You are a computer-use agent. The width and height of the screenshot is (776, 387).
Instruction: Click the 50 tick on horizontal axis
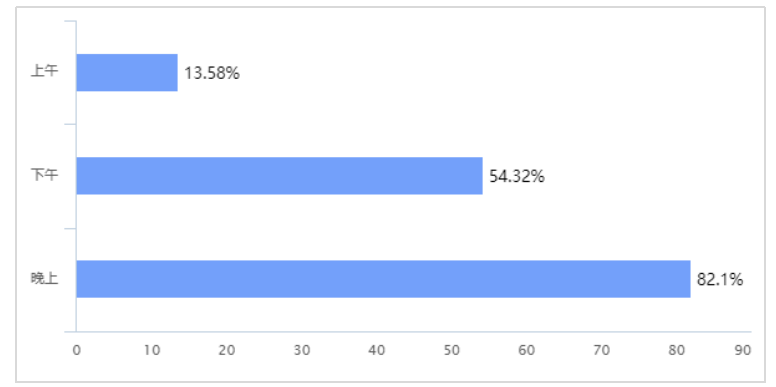[x=452, y=350]
